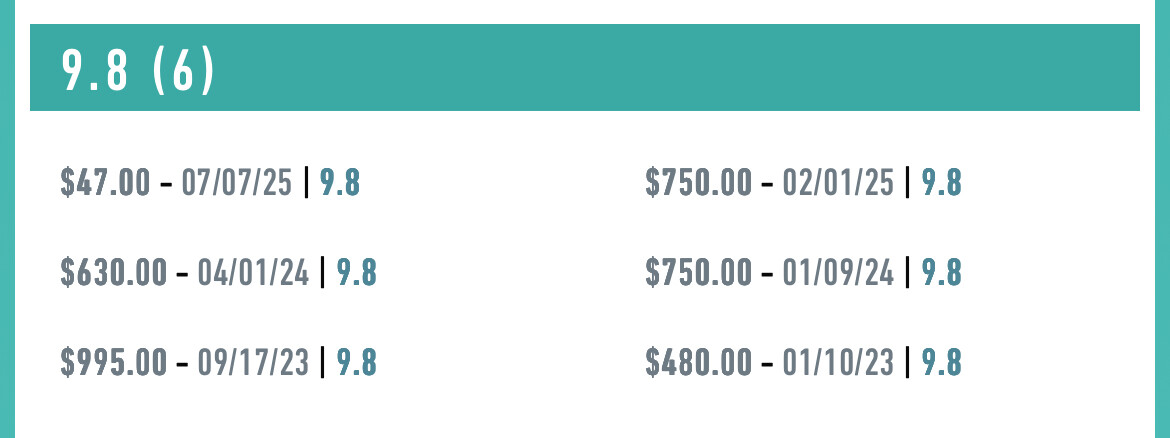Open the $750.00 sale dated 01/09/24
The height and width of the screenshot is (438, 1170).
698,272
